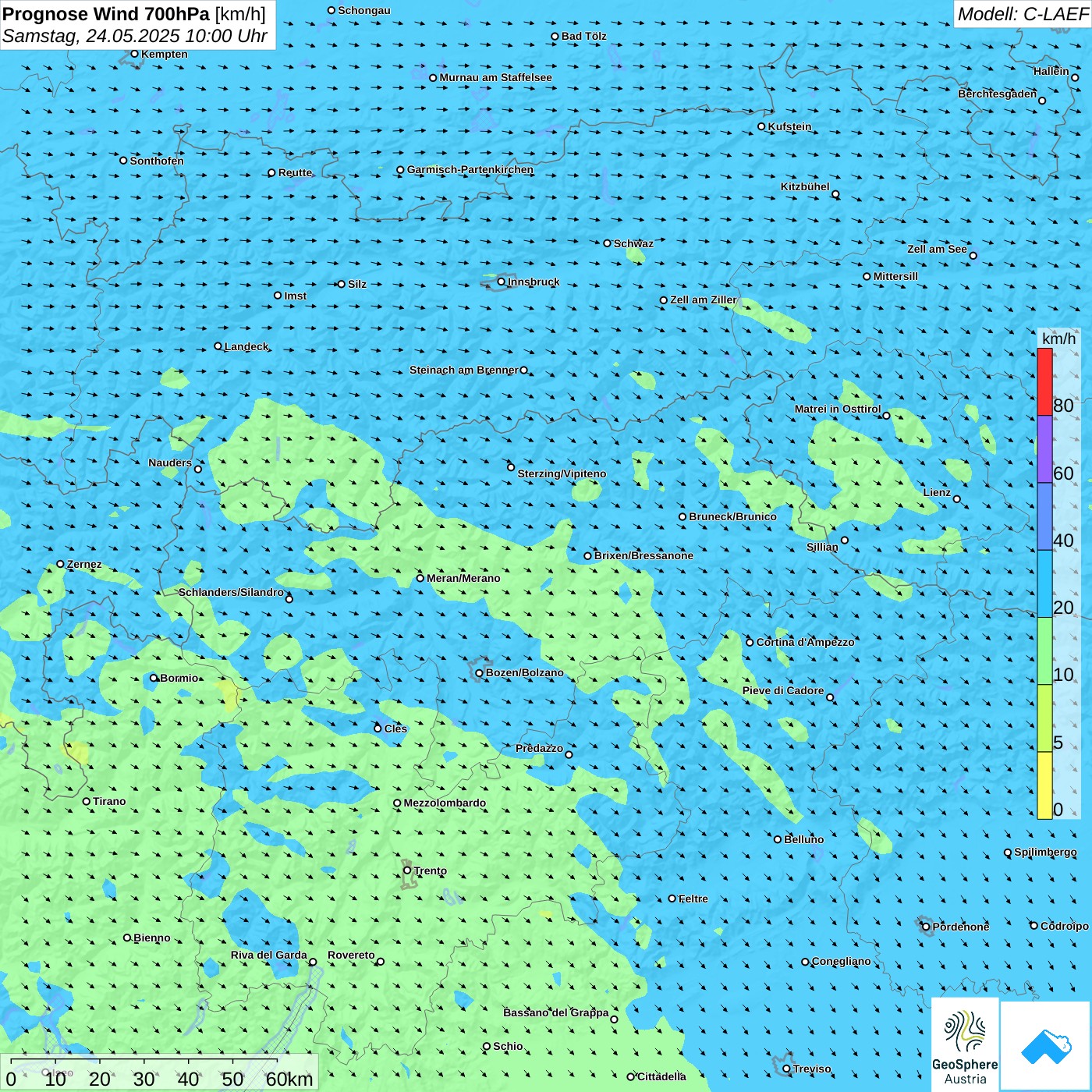Click the Treviso city marker
The image size is (1092, 1092).
point(786,1069)
